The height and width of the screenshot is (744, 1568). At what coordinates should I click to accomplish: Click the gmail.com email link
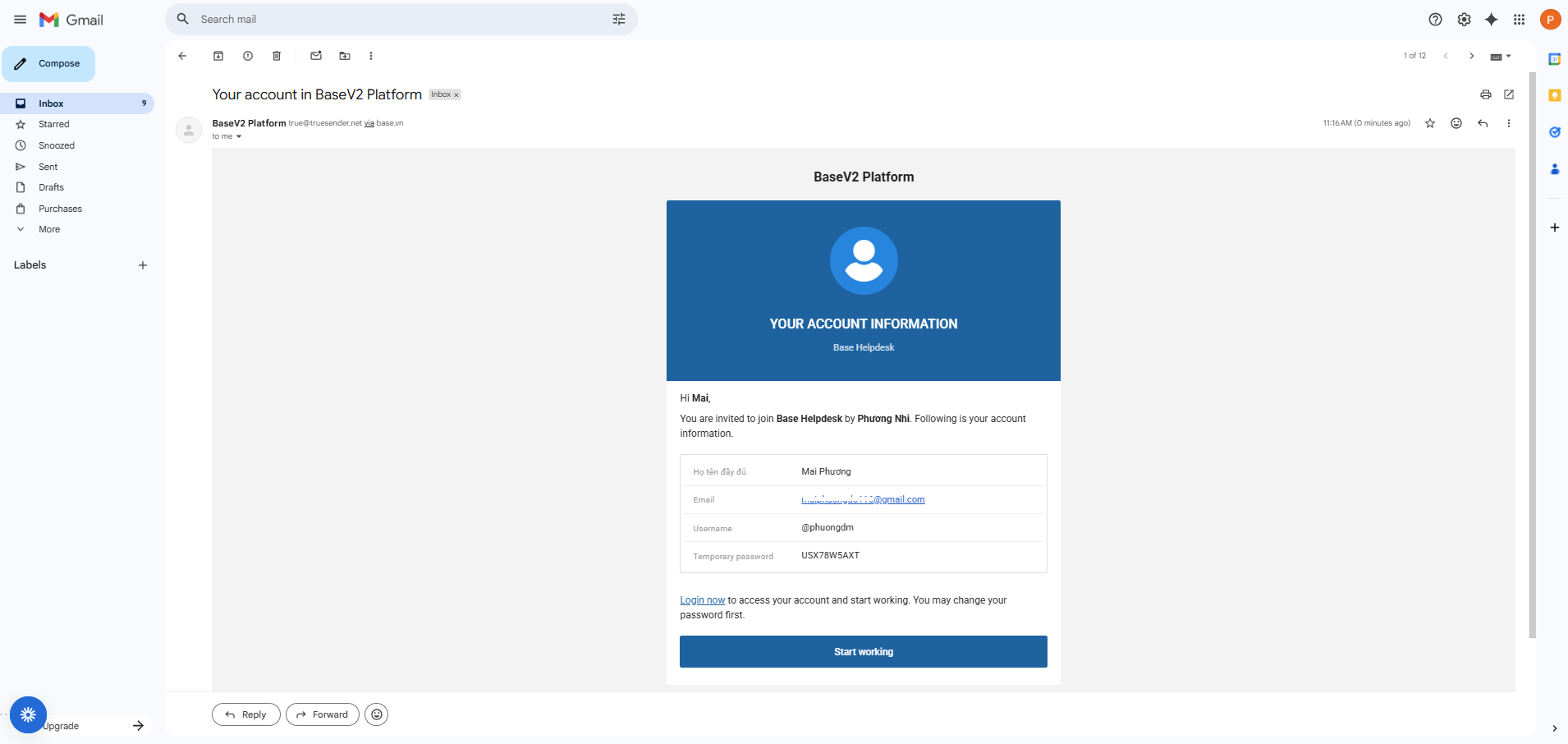[863, 499]
